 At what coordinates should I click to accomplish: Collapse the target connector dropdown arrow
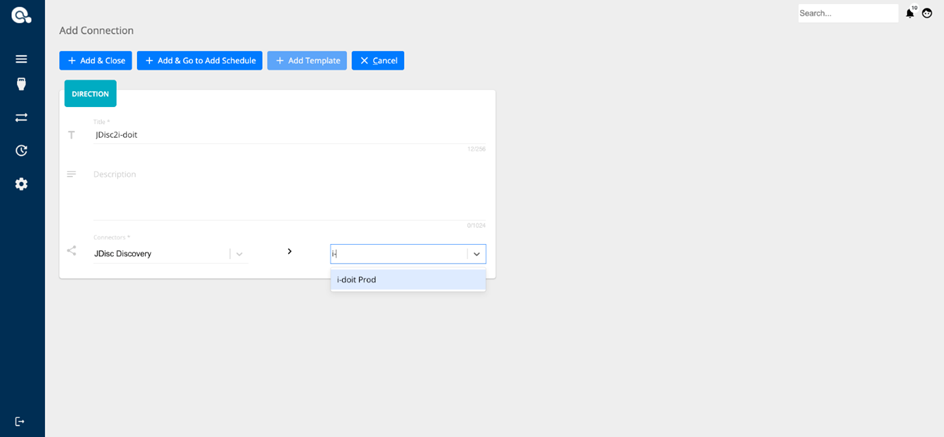point(476,254)
